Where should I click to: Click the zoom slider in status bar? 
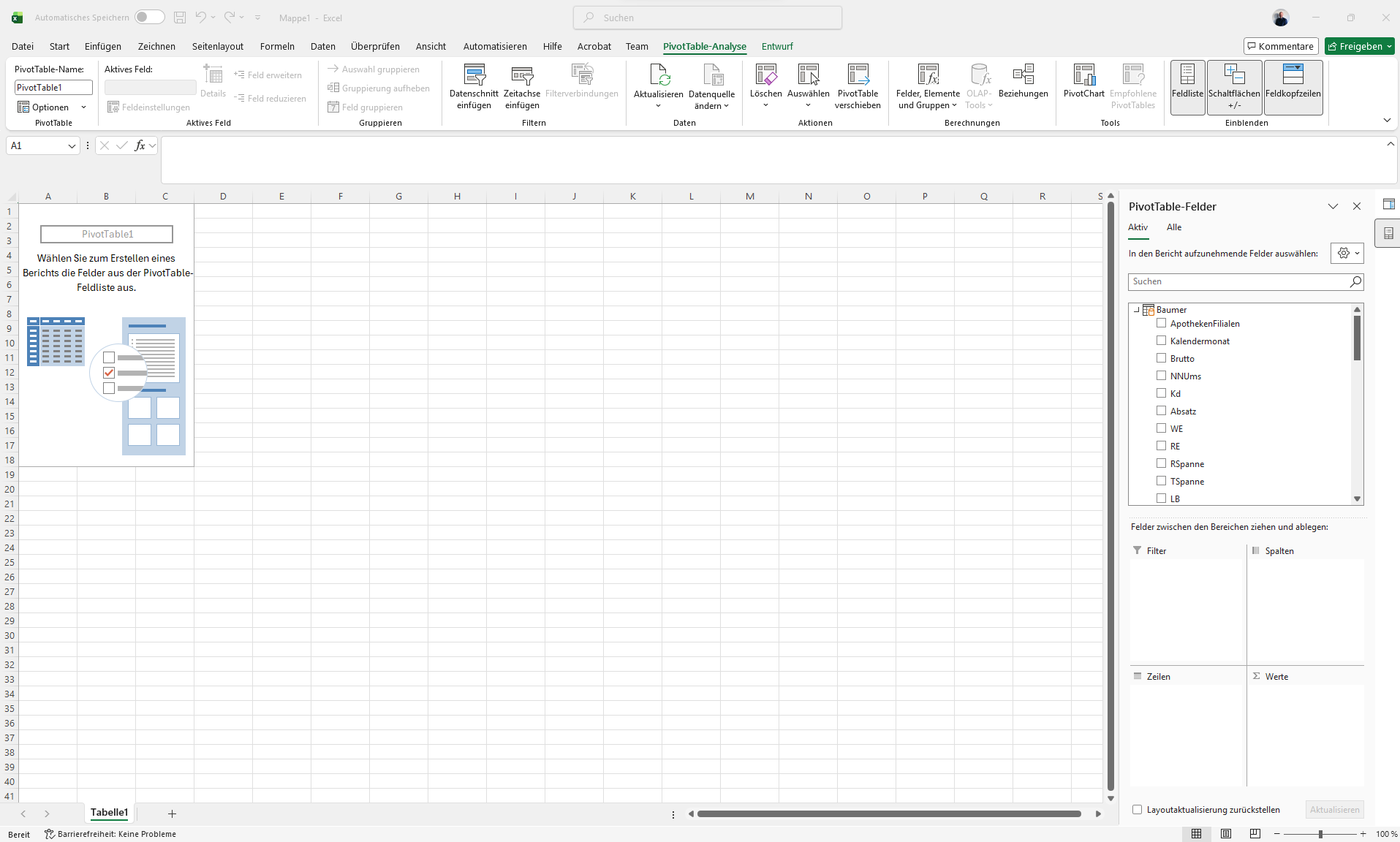pyautogui.click(x=1320, y=834)
